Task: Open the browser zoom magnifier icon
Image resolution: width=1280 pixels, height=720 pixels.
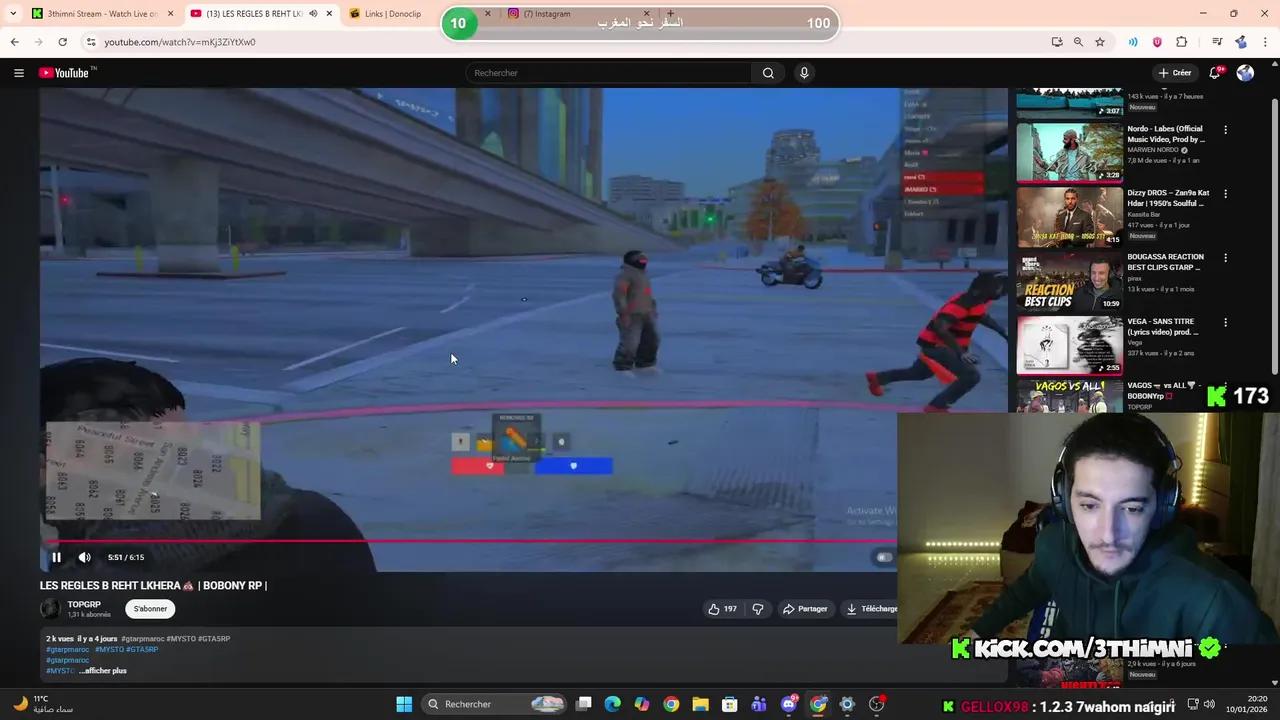Action: coord(1078,42)
